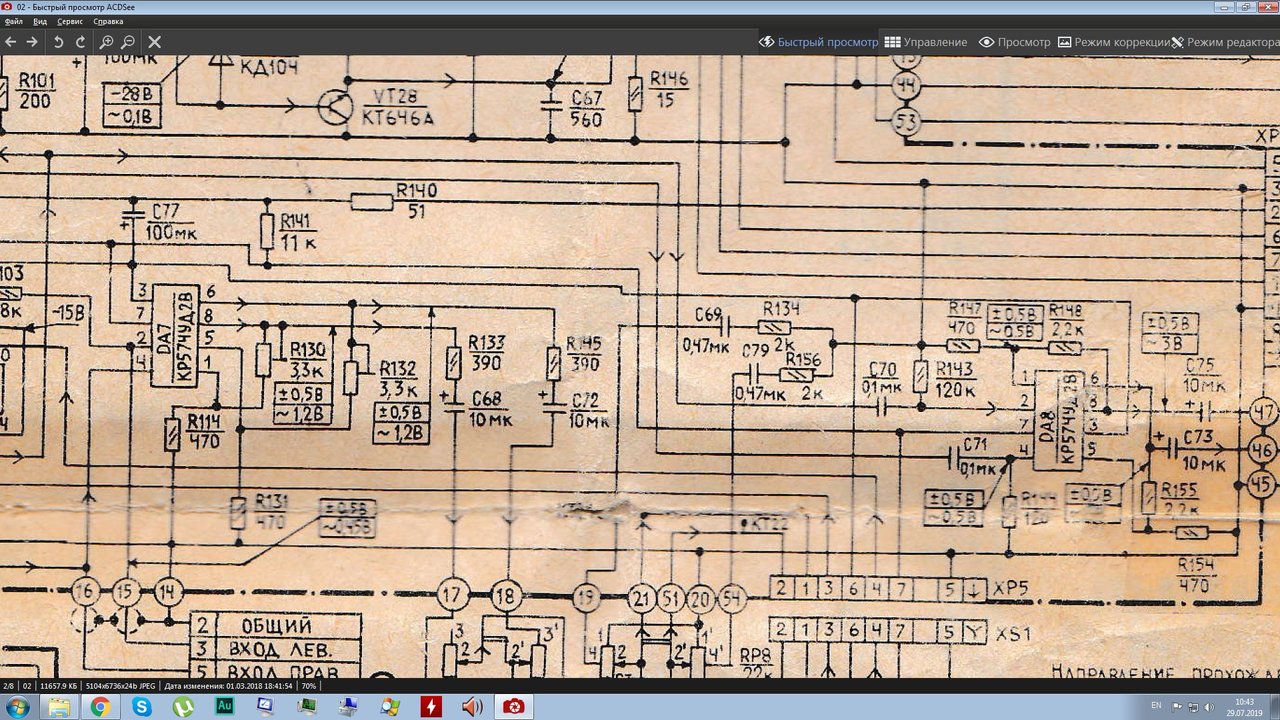Screen dimensions: 1280x720
Task: Zoom in with the plus magnifier
Action: 106,42
